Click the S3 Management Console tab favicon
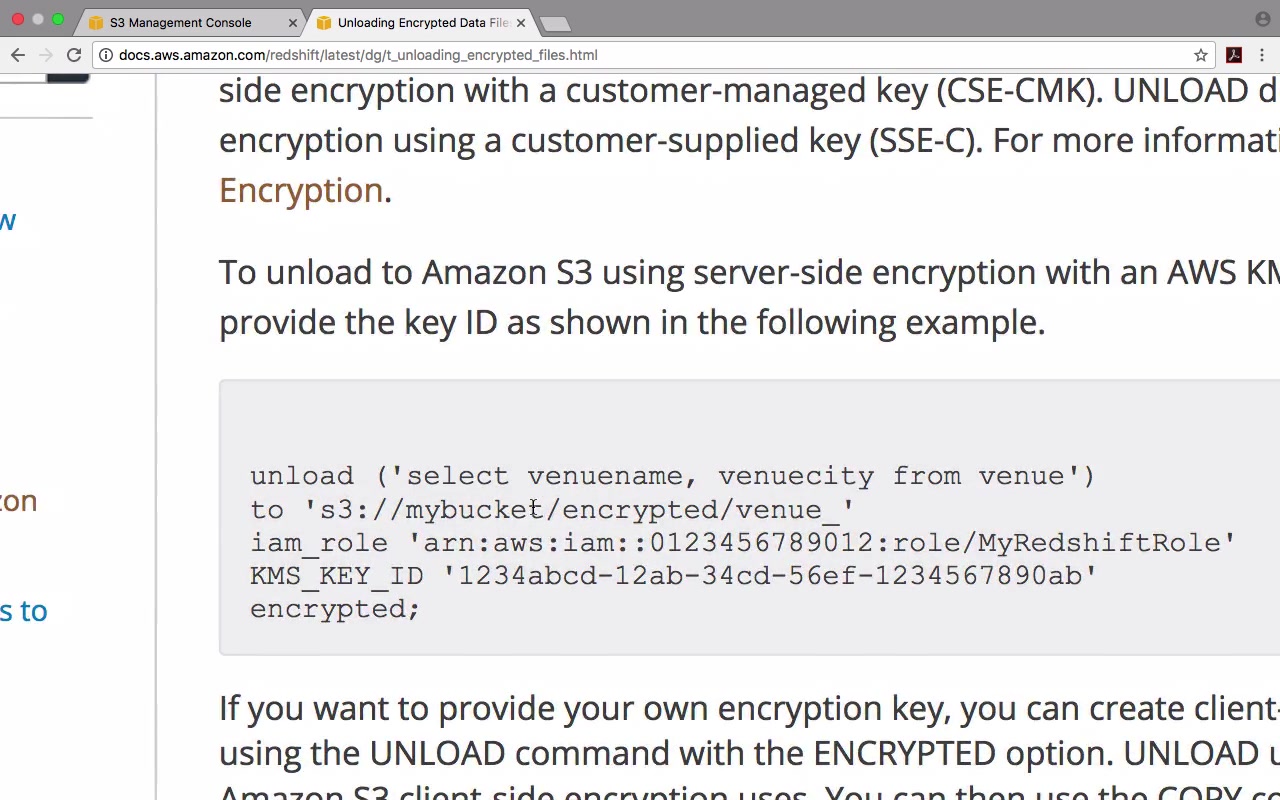Viewport: 1280px width, 800px height. coord(96,22)
